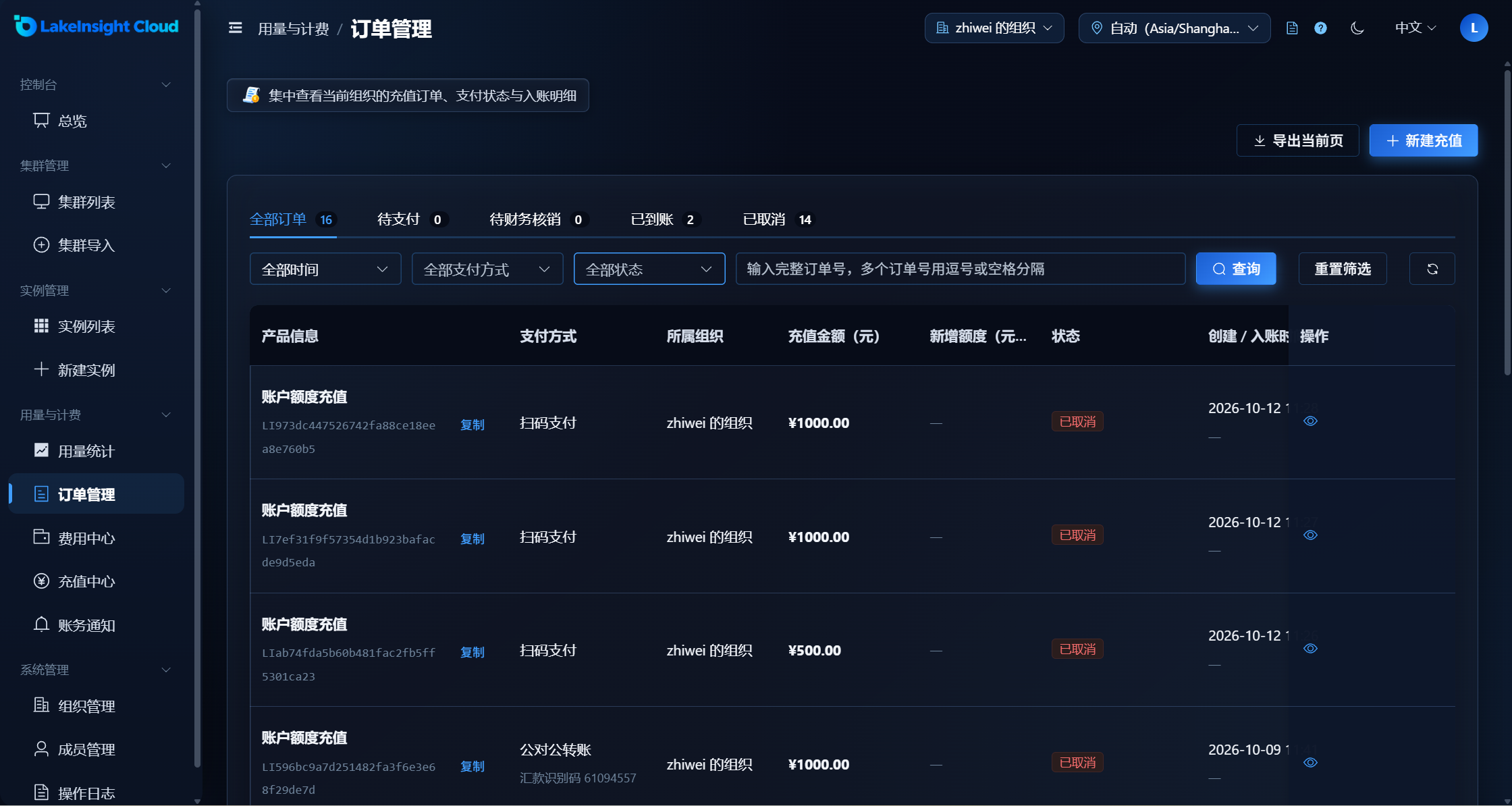Open the 全部支付方式 filter dropdown
Viewport: 1512px width, 806px height.
[487, 269]
